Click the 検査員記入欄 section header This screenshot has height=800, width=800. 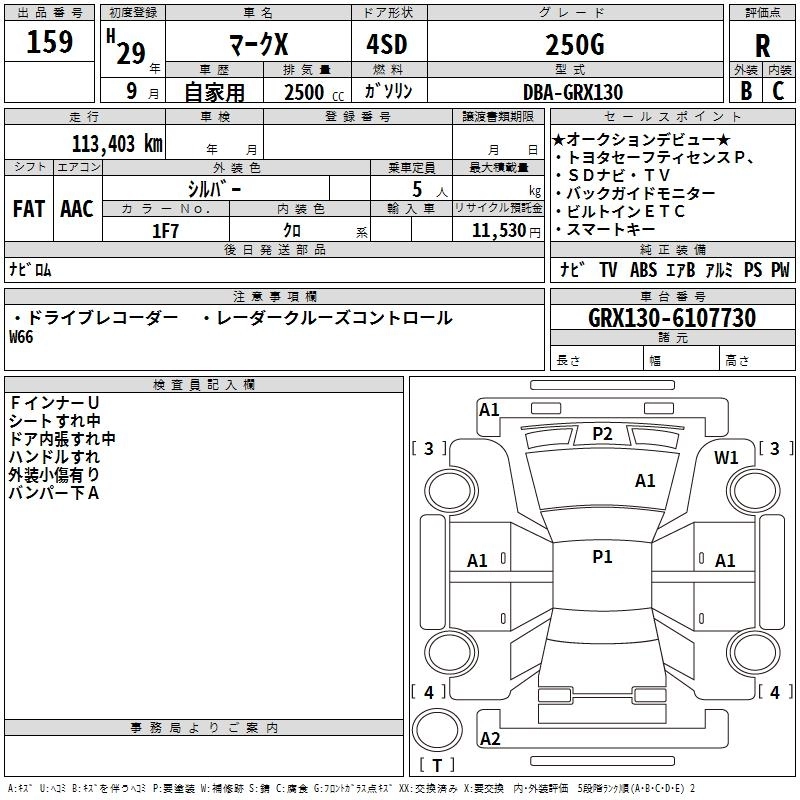click(x=204, y=385)
